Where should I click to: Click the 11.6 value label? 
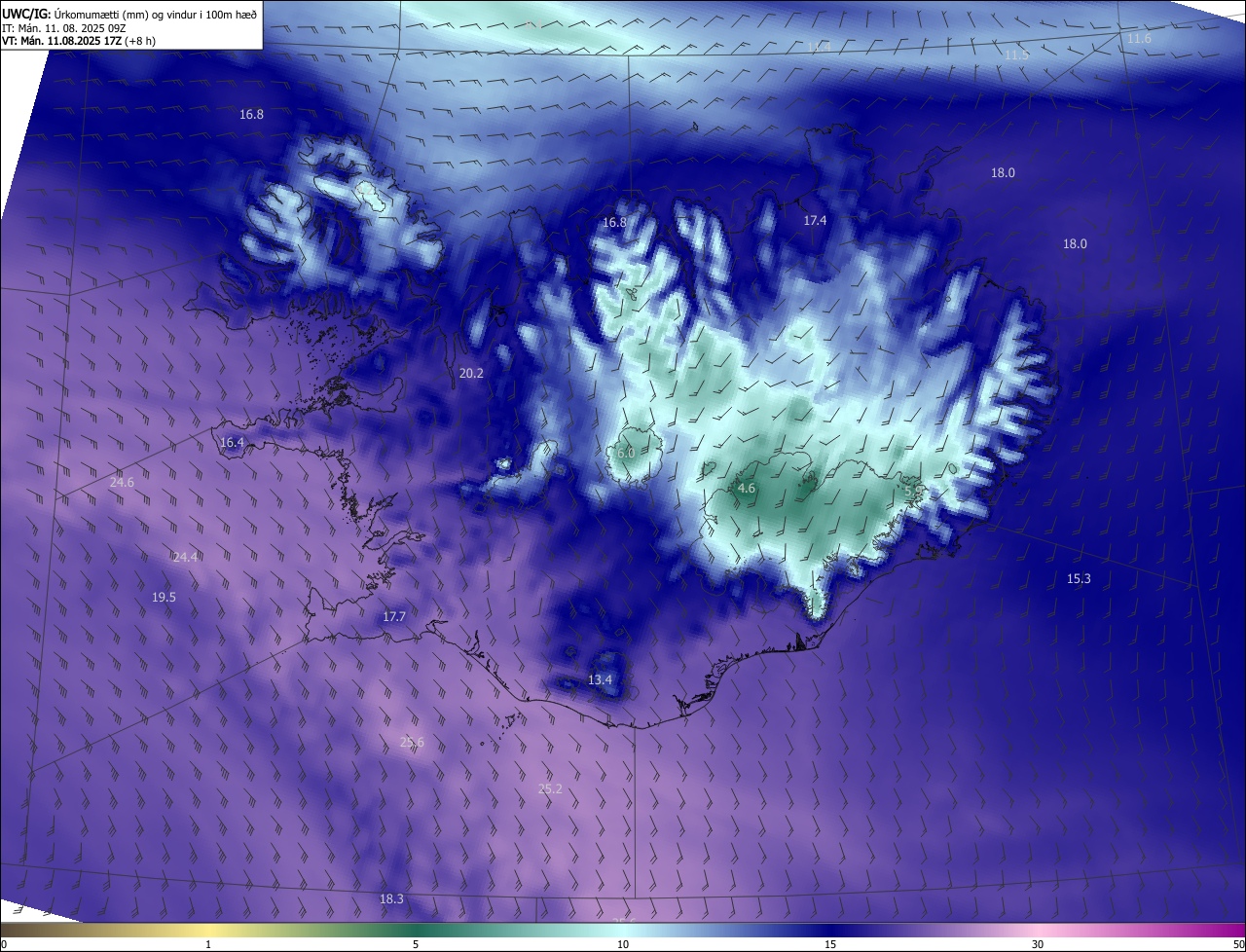coord(1139,38)
